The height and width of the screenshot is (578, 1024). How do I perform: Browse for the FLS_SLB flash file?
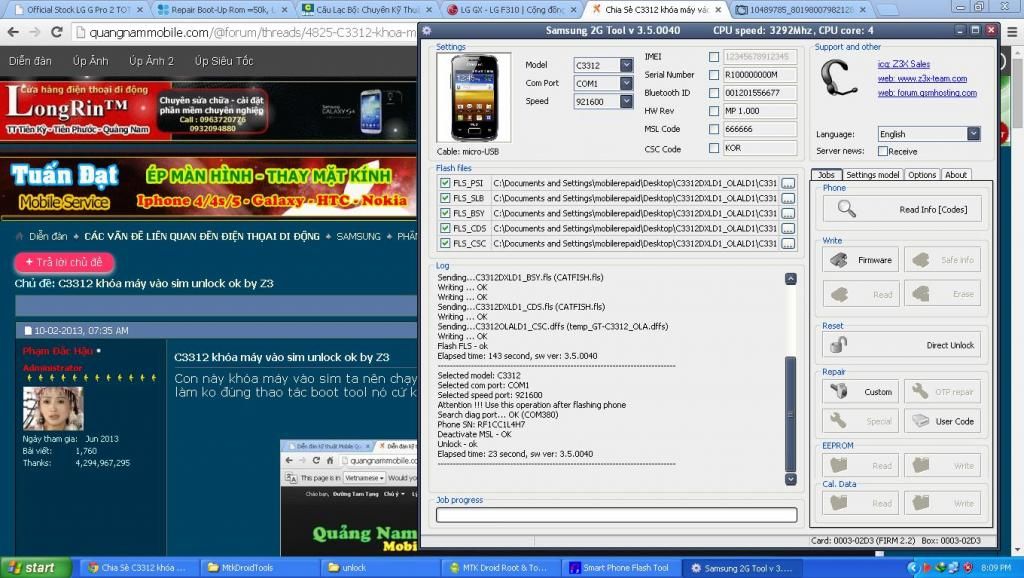(x=788, y=199)
